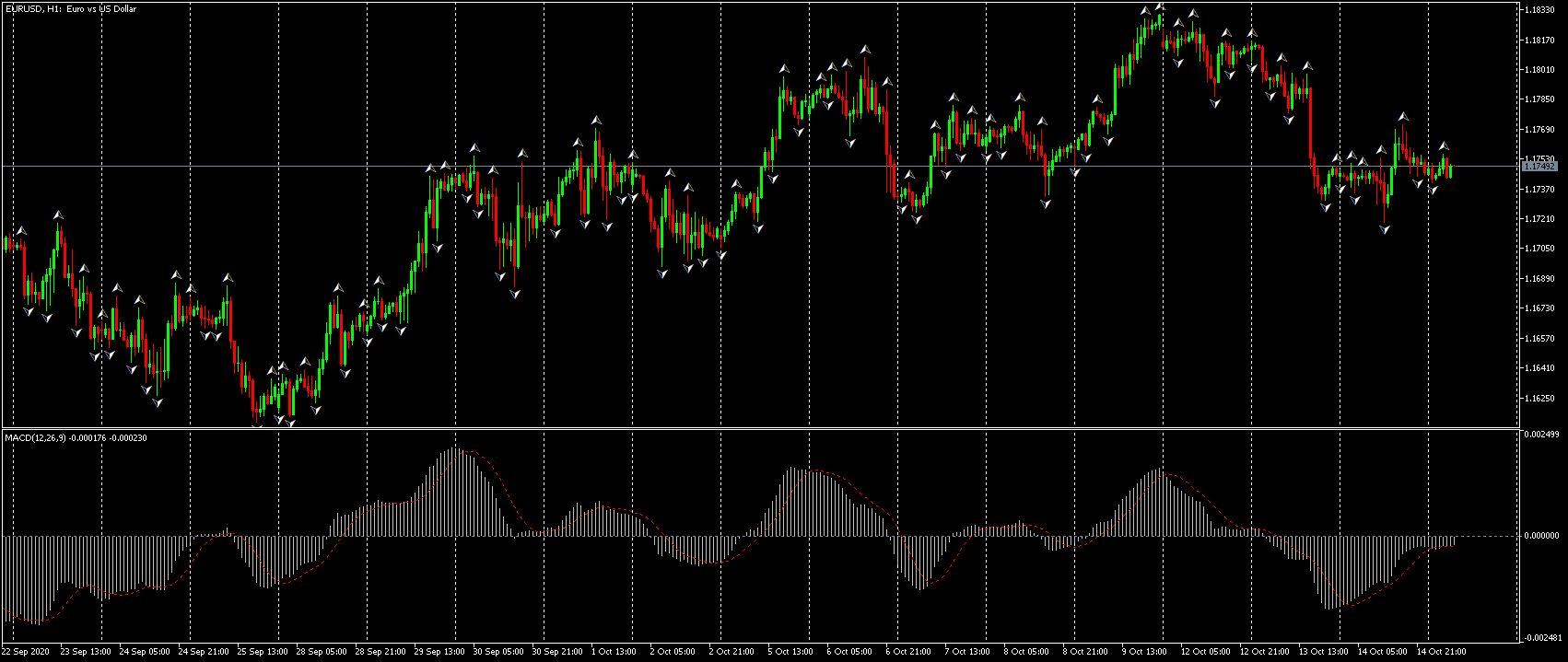Click the 1 Oct 13:00 time label
Image resolution: width=1568 pixels, height=662 pixels.
614,652
